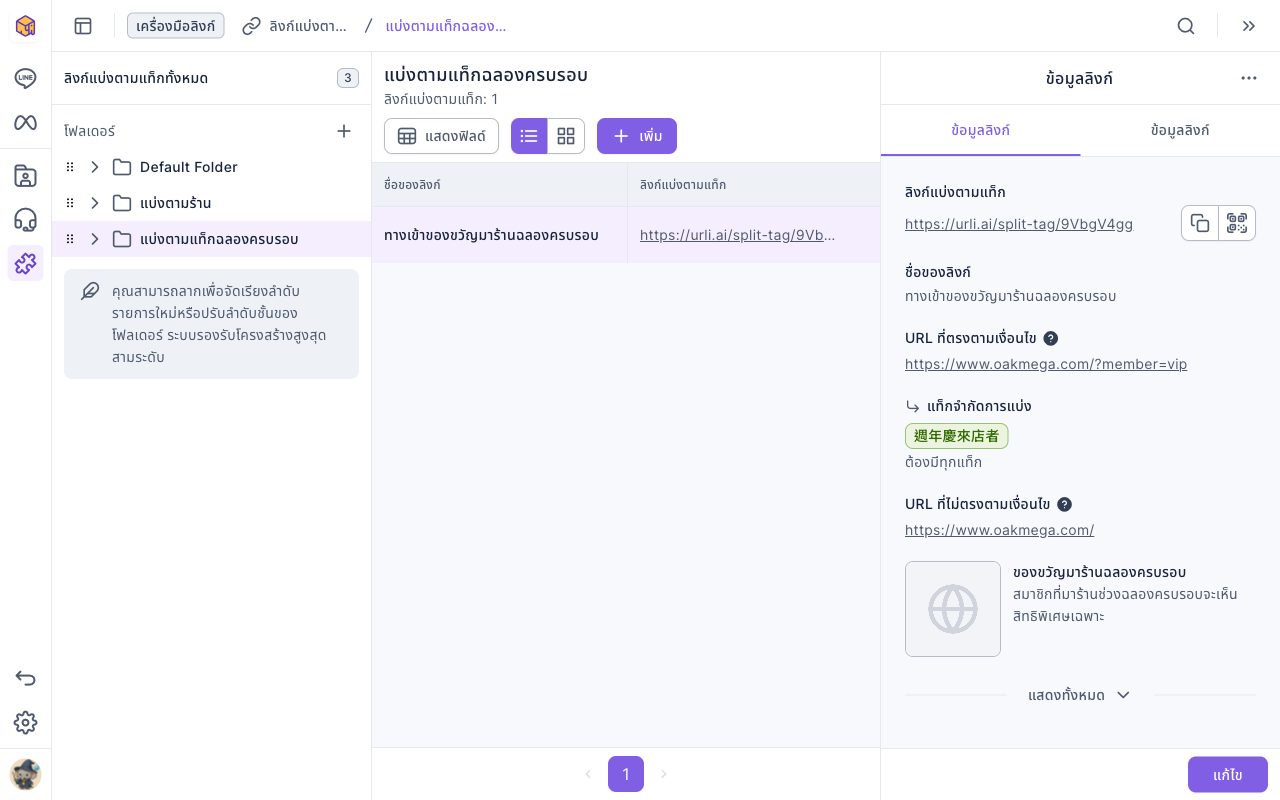Open settings gear in sidebar
The image size is (1280, 800).
click(x=25, y=722)
